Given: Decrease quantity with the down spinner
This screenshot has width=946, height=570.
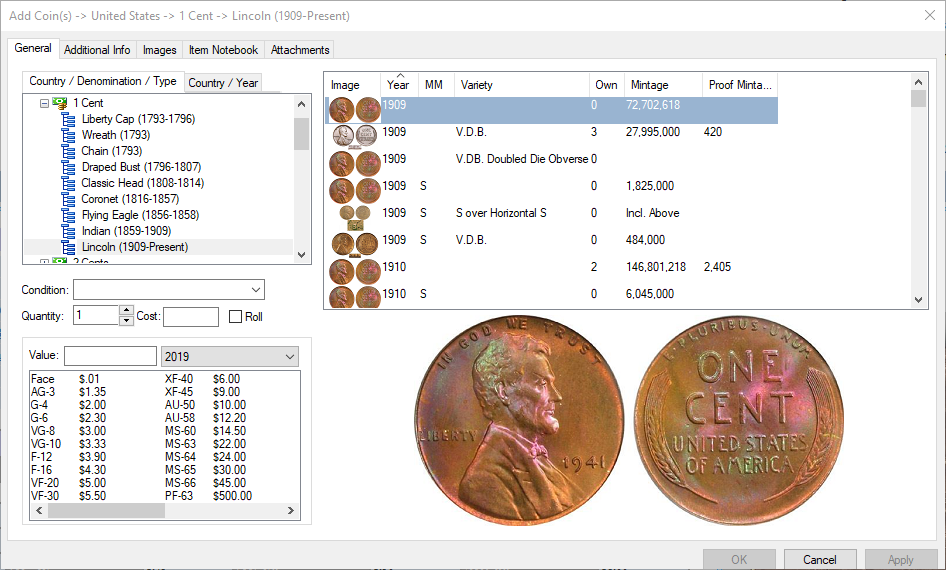Looking at the screenshot, I should [x=126, y=320].
